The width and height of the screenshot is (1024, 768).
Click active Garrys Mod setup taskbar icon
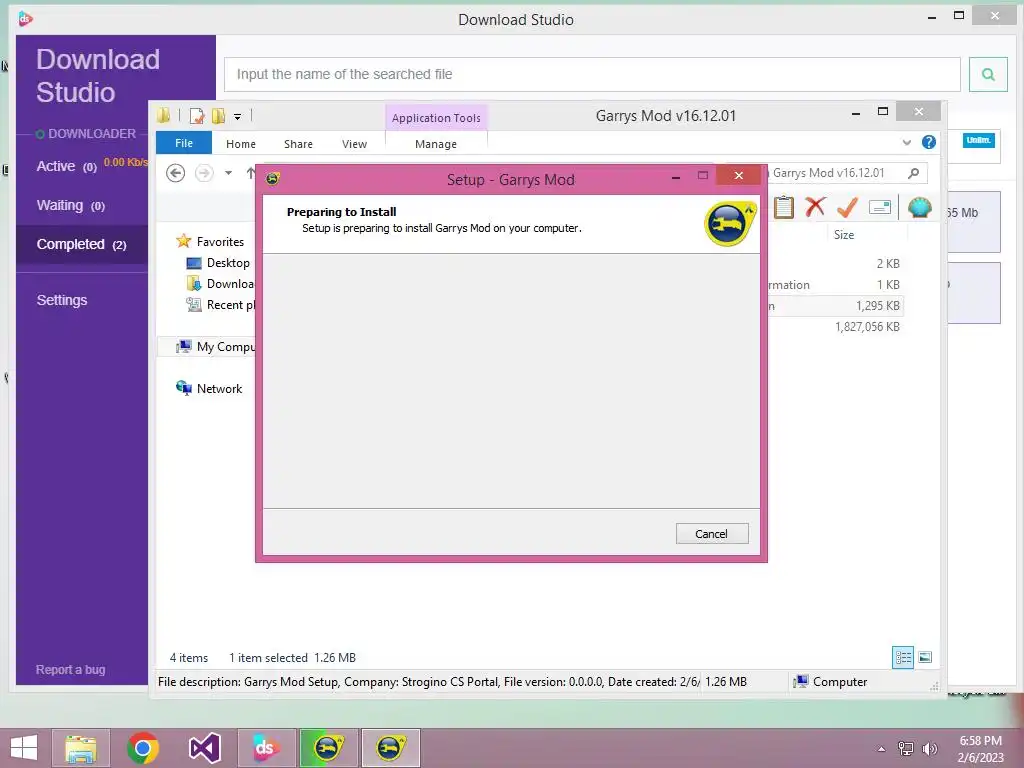click(x=391, y=748)
